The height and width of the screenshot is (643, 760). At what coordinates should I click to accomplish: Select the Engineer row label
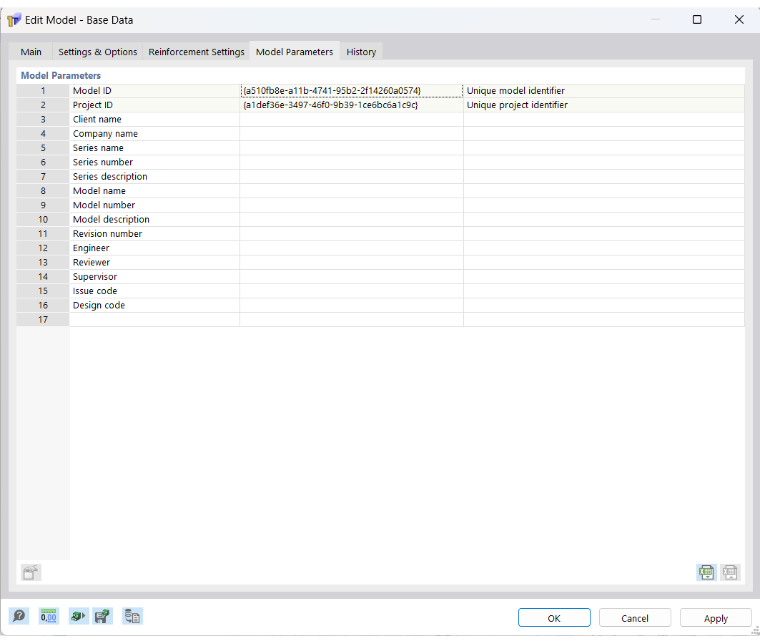point(155,248)
